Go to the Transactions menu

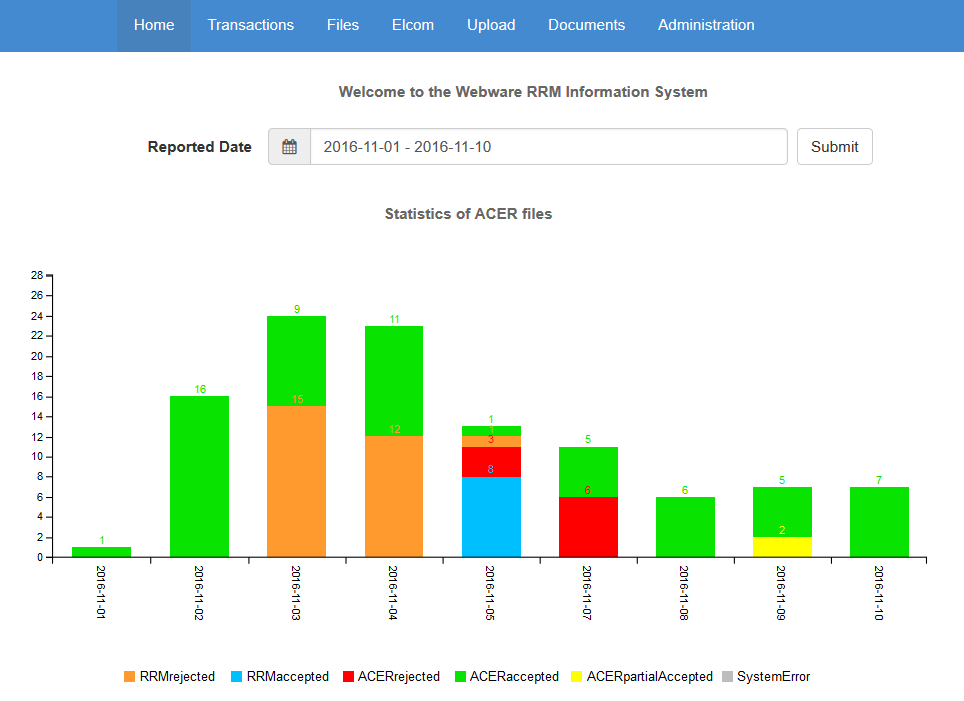[x=251, y=25]
